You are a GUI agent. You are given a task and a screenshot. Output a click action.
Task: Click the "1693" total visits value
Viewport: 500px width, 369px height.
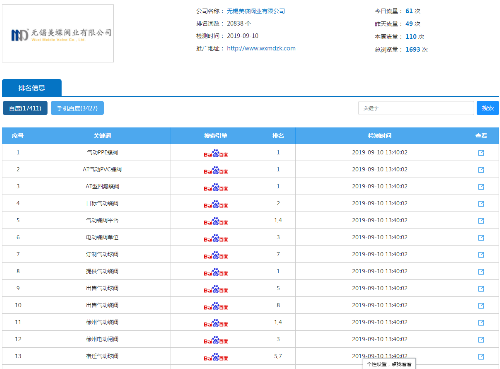413,50
